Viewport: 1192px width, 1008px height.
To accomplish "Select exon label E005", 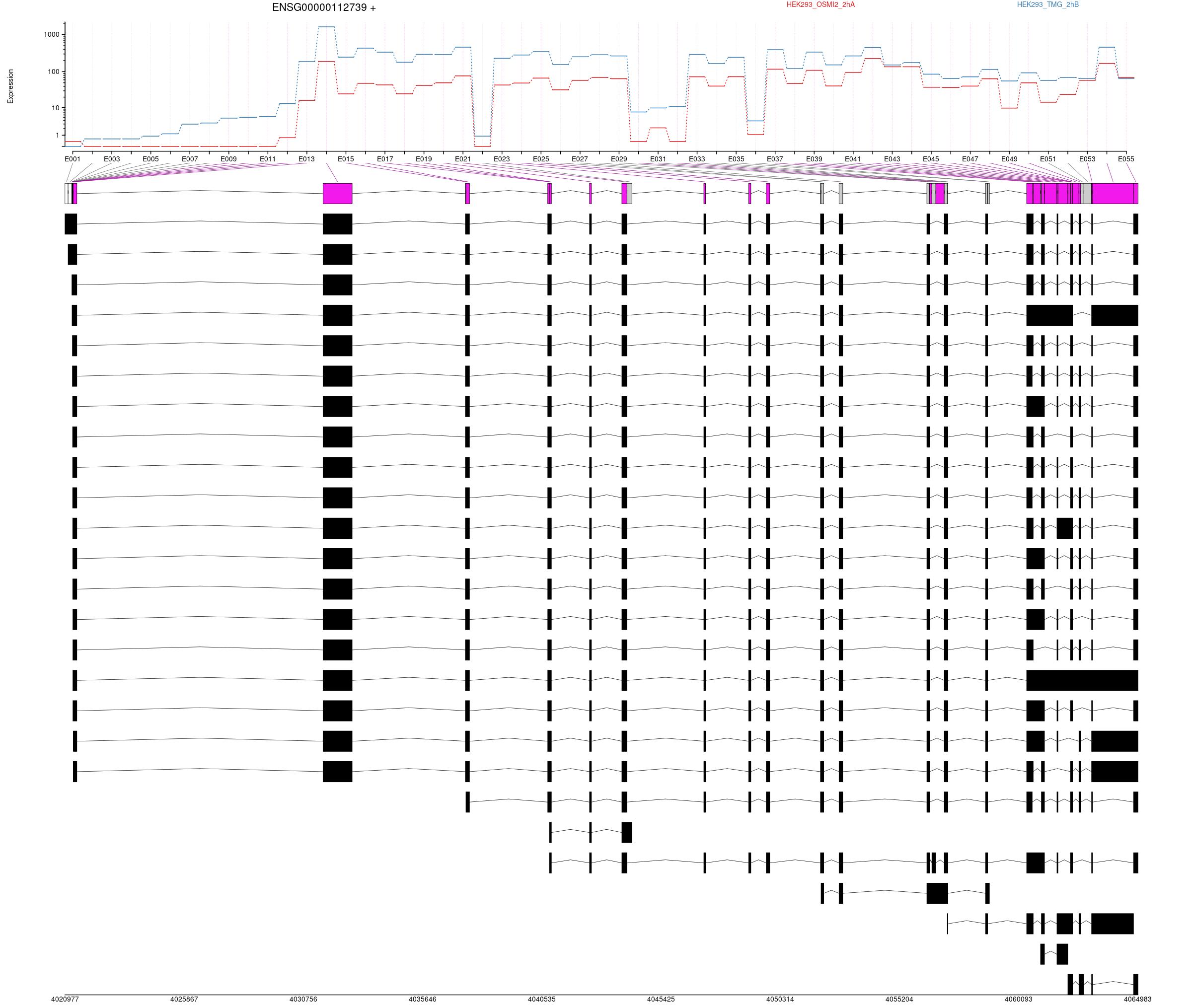I will tap(151, 159).
